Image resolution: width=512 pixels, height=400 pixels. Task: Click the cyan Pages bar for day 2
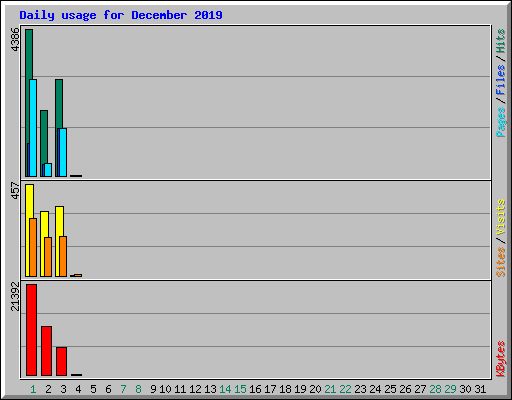click(48, 170)
